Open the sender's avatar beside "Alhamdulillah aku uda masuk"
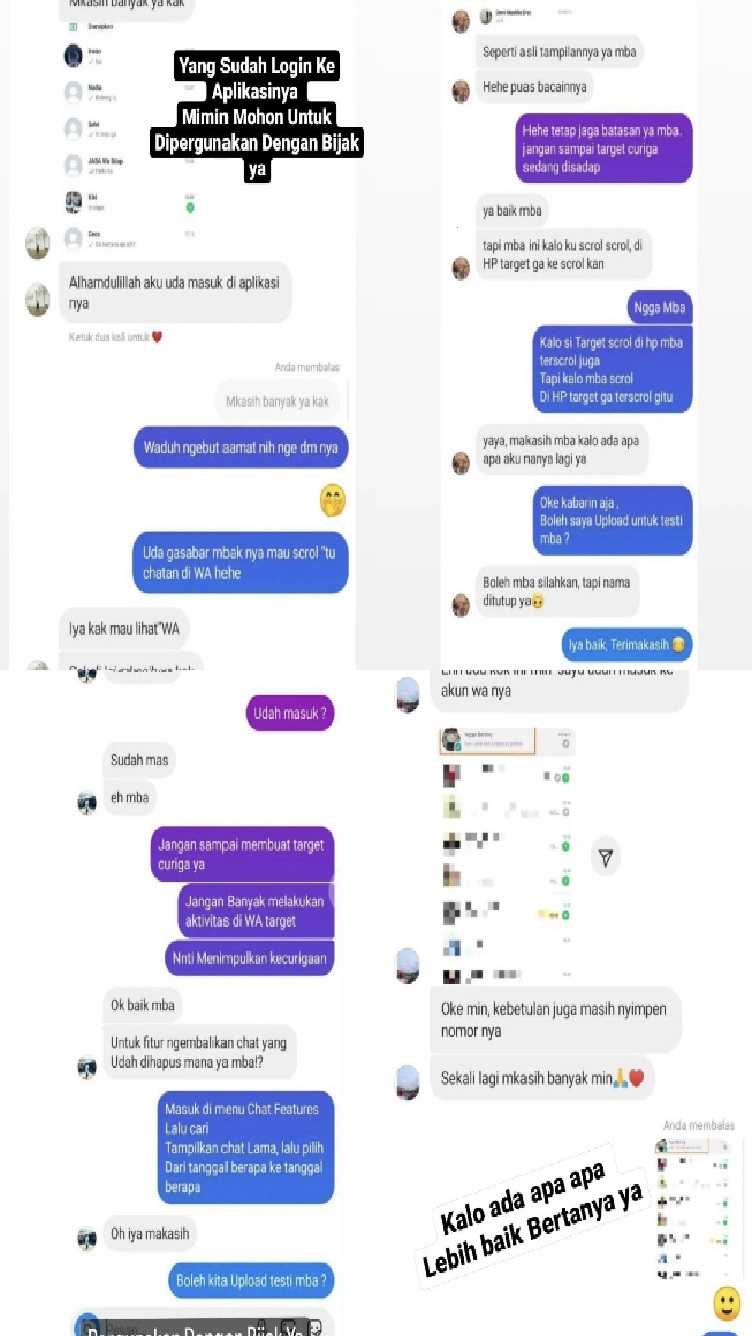 coord(38,299)
